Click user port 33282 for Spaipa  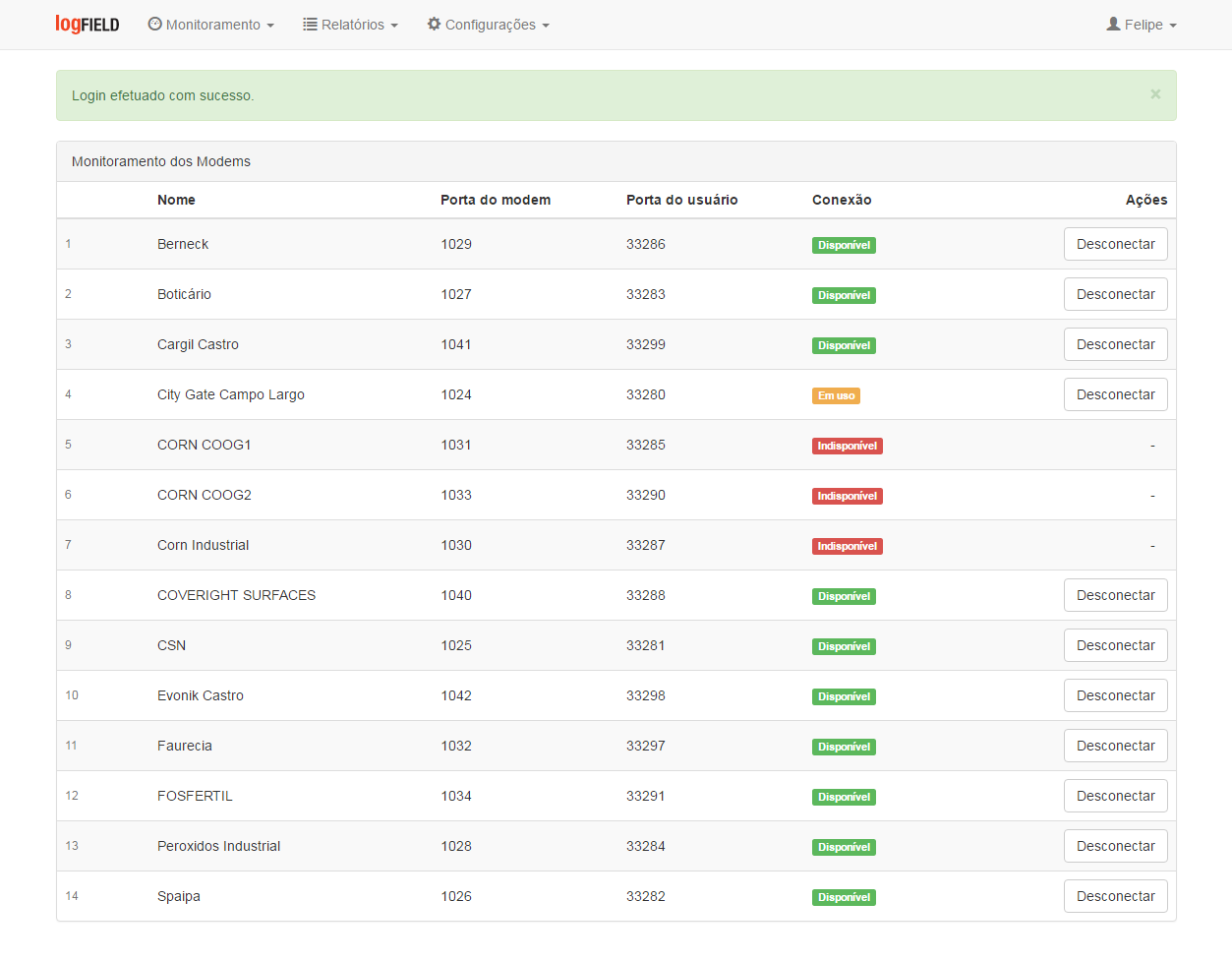646,896
